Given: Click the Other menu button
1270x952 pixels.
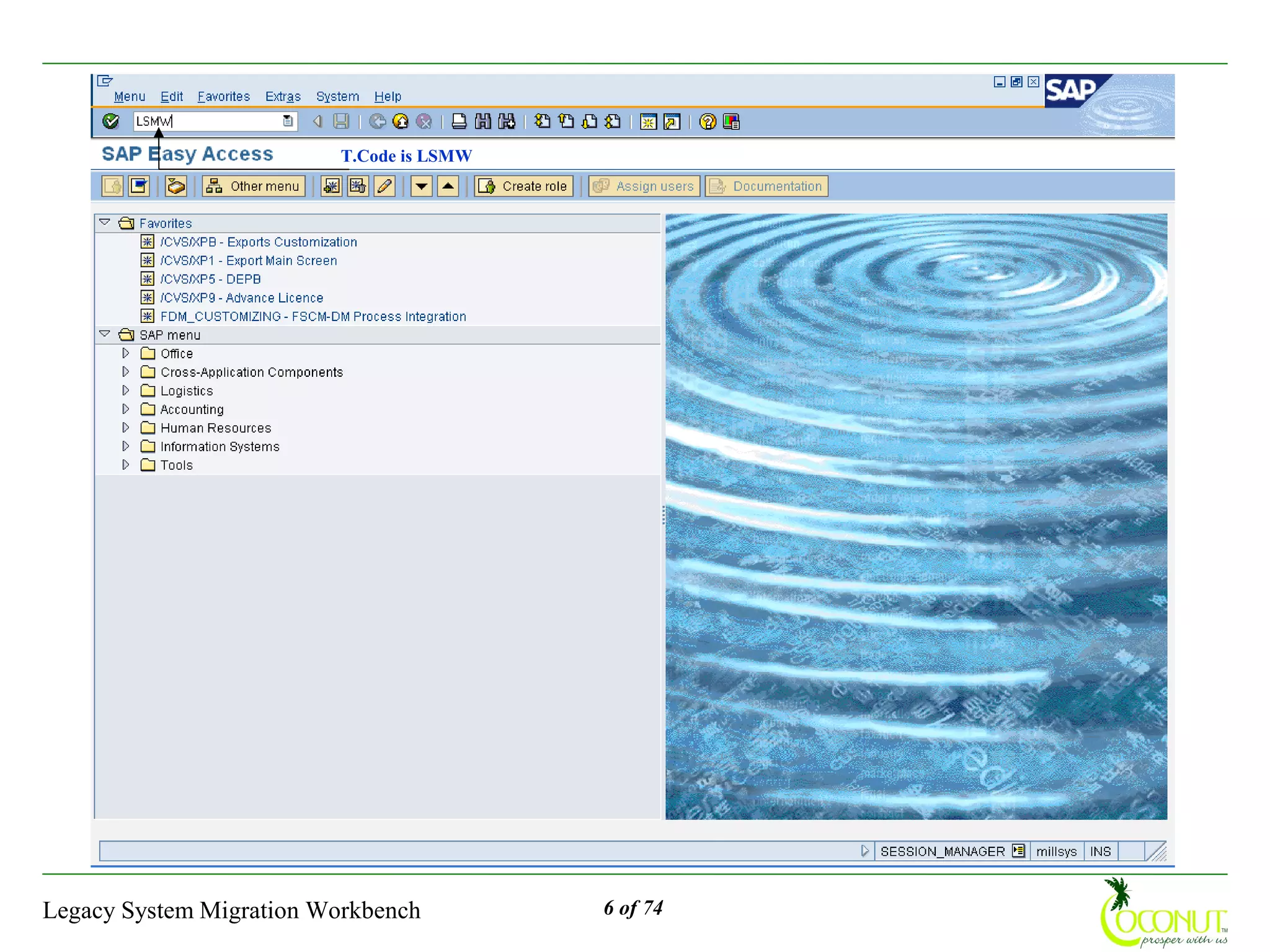Looking at the screenshot, I should [x=254, y=186].
